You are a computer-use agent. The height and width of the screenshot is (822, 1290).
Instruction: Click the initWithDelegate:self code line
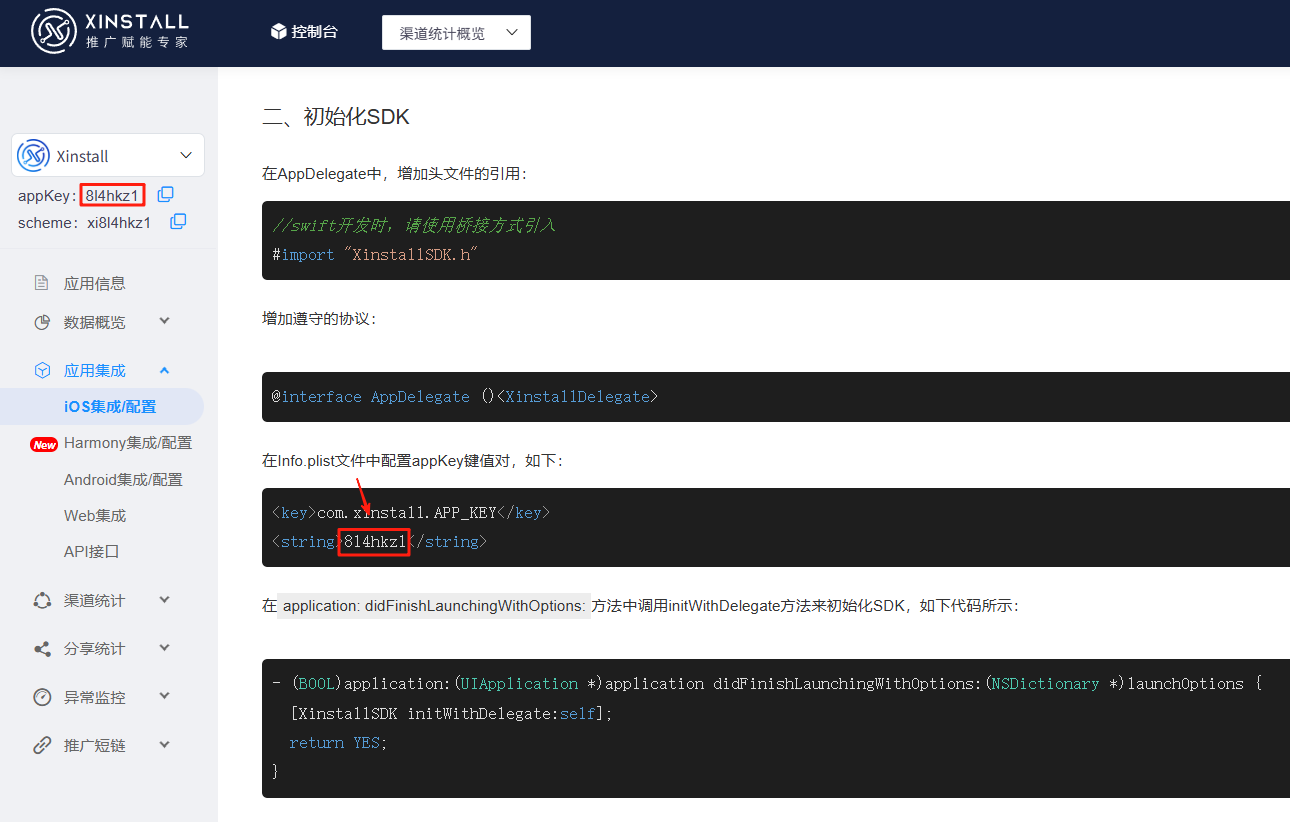point(450,714)
